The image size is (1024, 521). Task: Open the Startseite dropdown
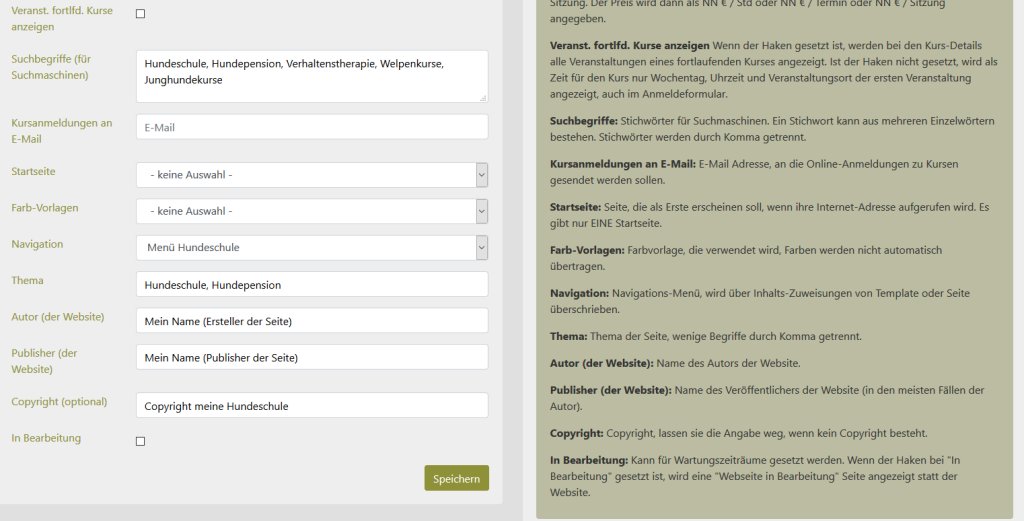[312, 175]
